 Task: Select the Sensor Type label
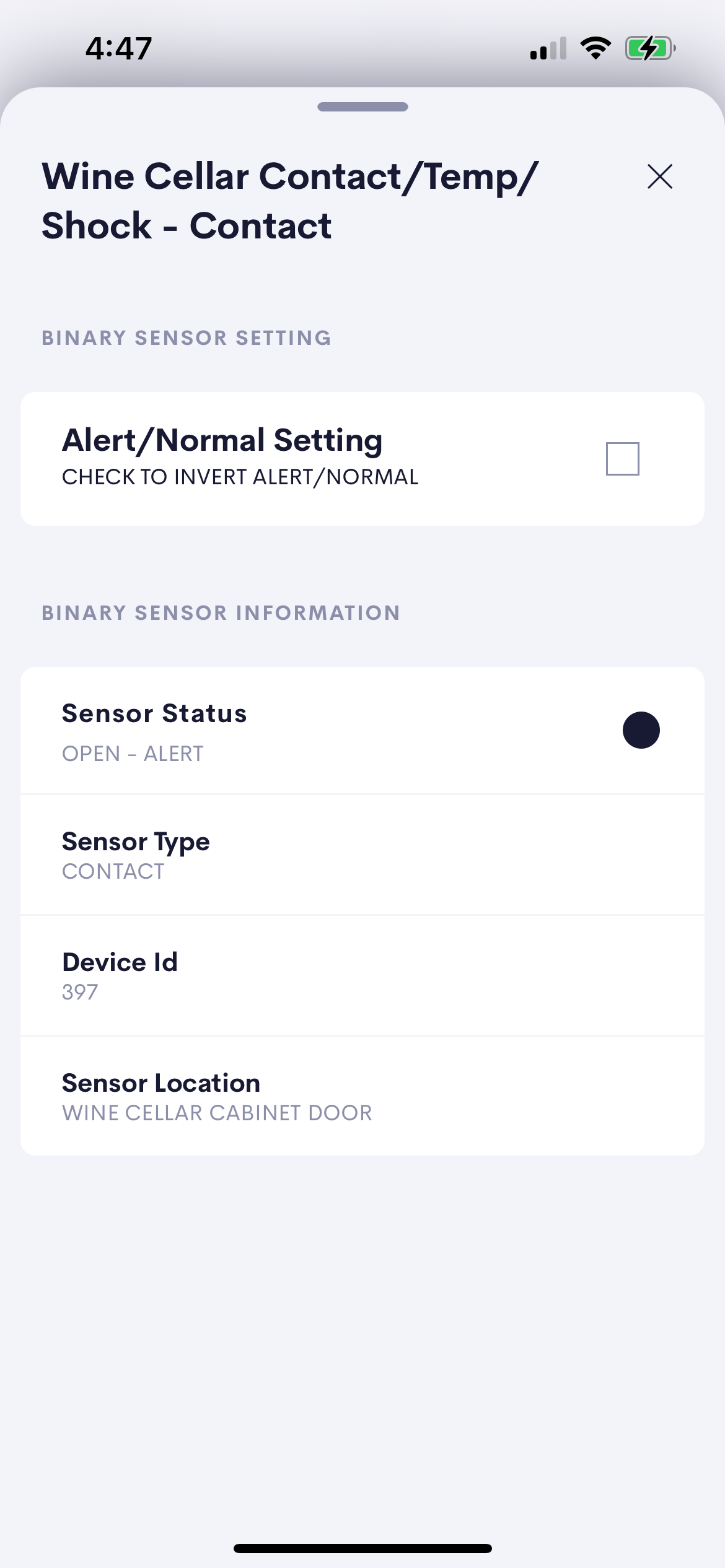(136, 842)
